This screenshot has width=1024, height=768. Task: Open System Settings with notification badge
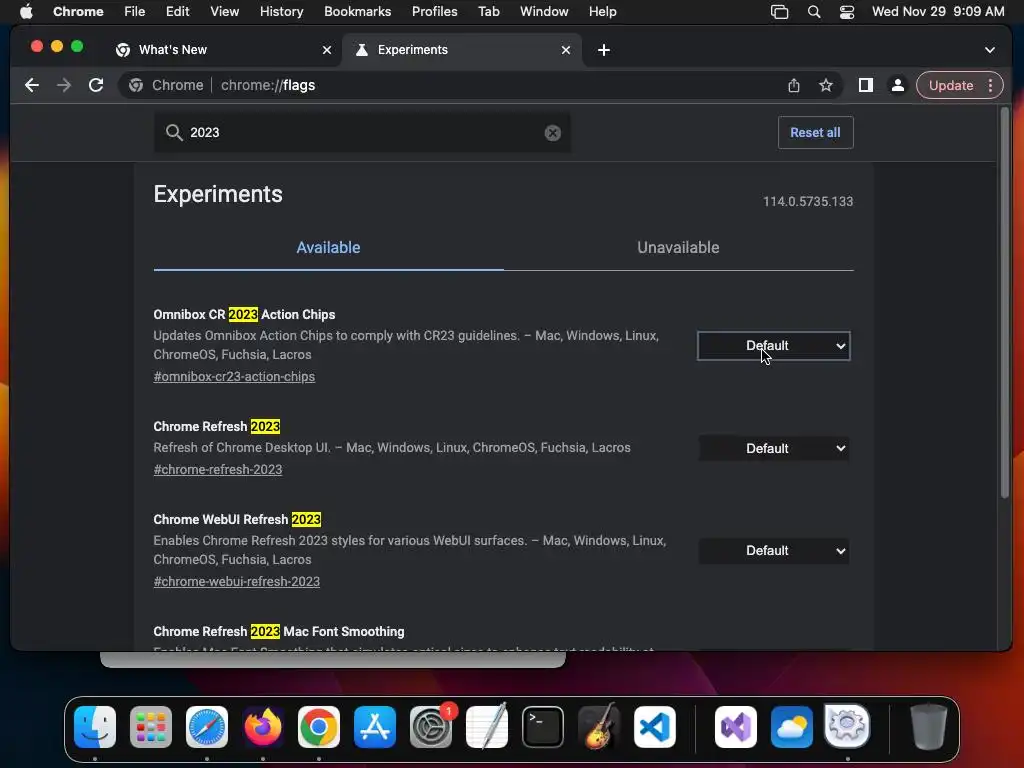tap(431, 726)
